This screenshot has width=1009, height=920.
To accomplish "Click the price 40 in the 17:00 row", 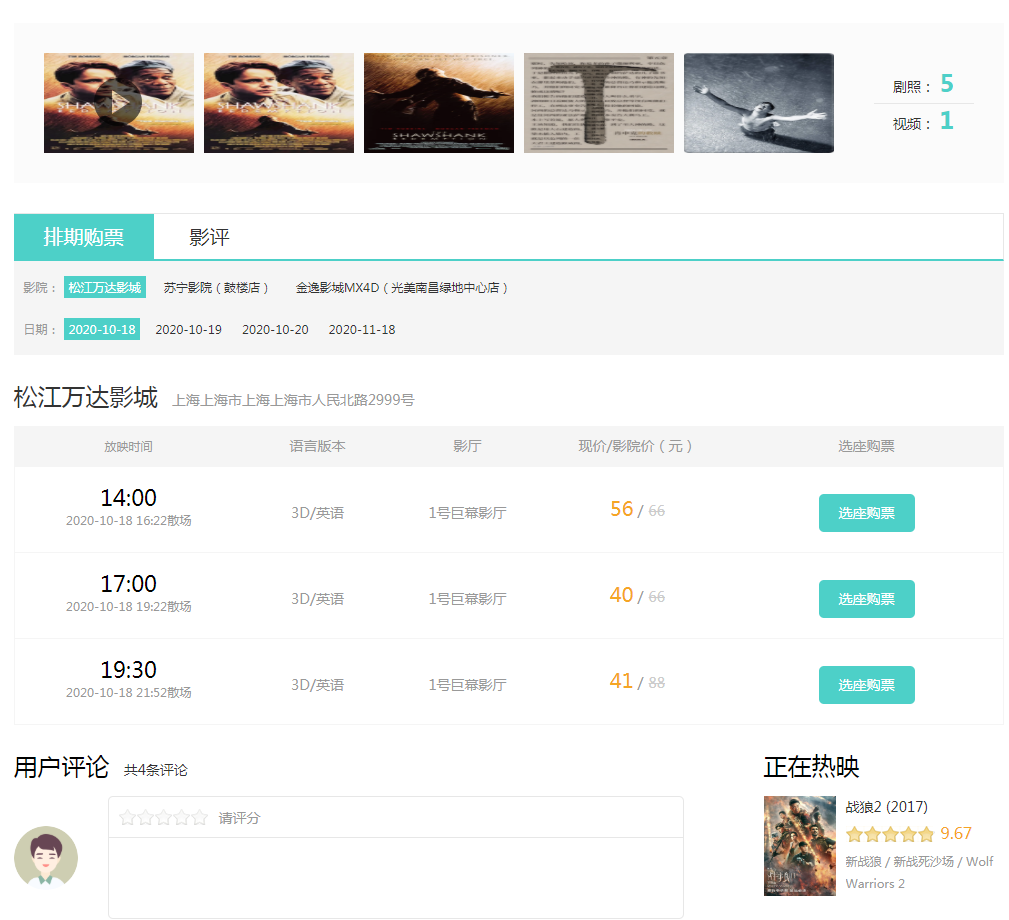I will pos(622,595).
